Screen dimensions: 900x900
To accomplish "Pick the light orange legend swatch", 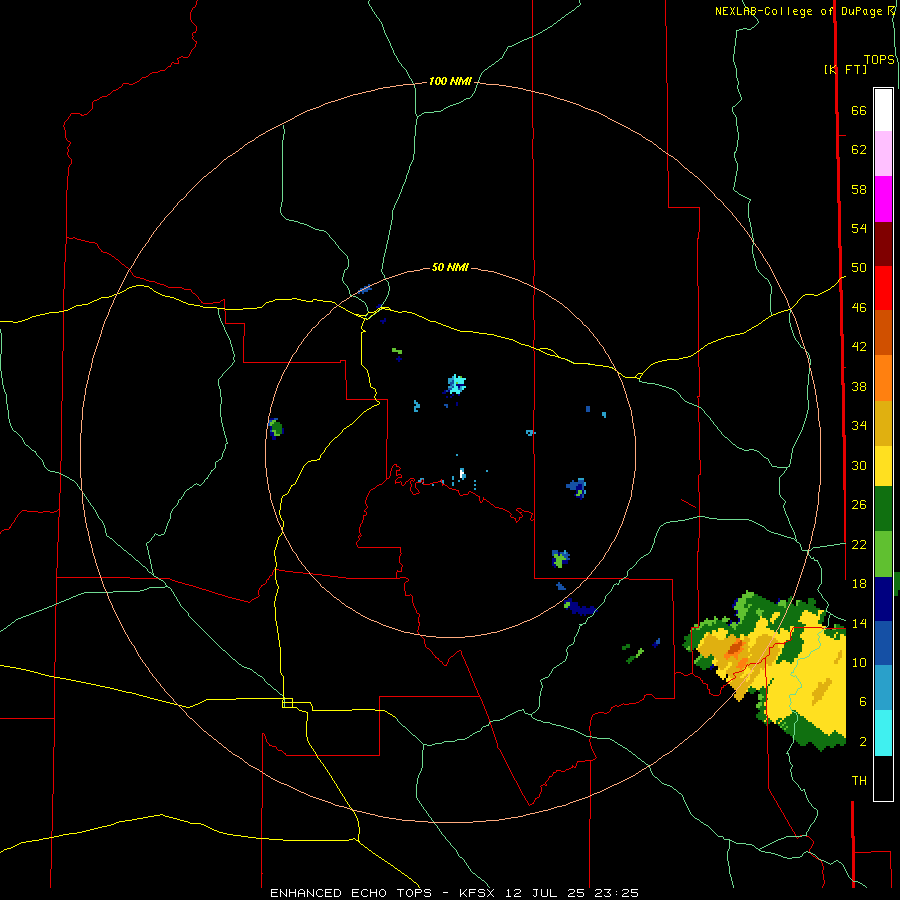I will pos(883,378).
